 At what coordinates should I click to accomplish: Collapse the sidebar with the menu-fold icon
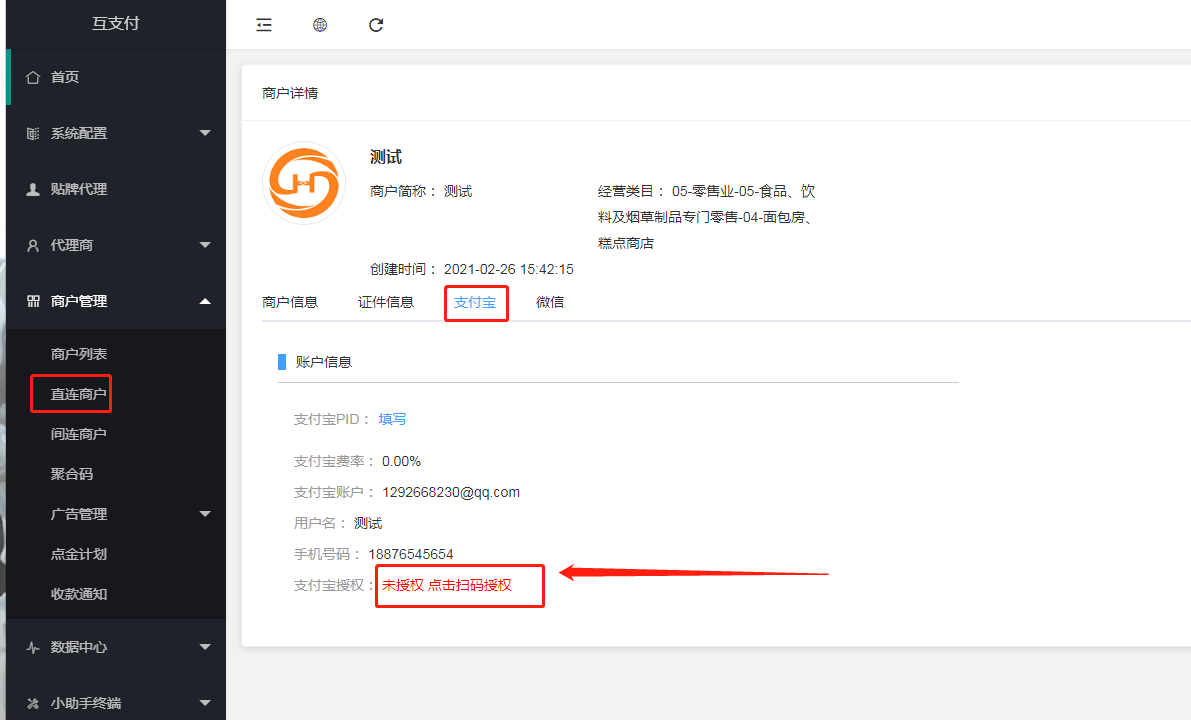pos(264,25)
